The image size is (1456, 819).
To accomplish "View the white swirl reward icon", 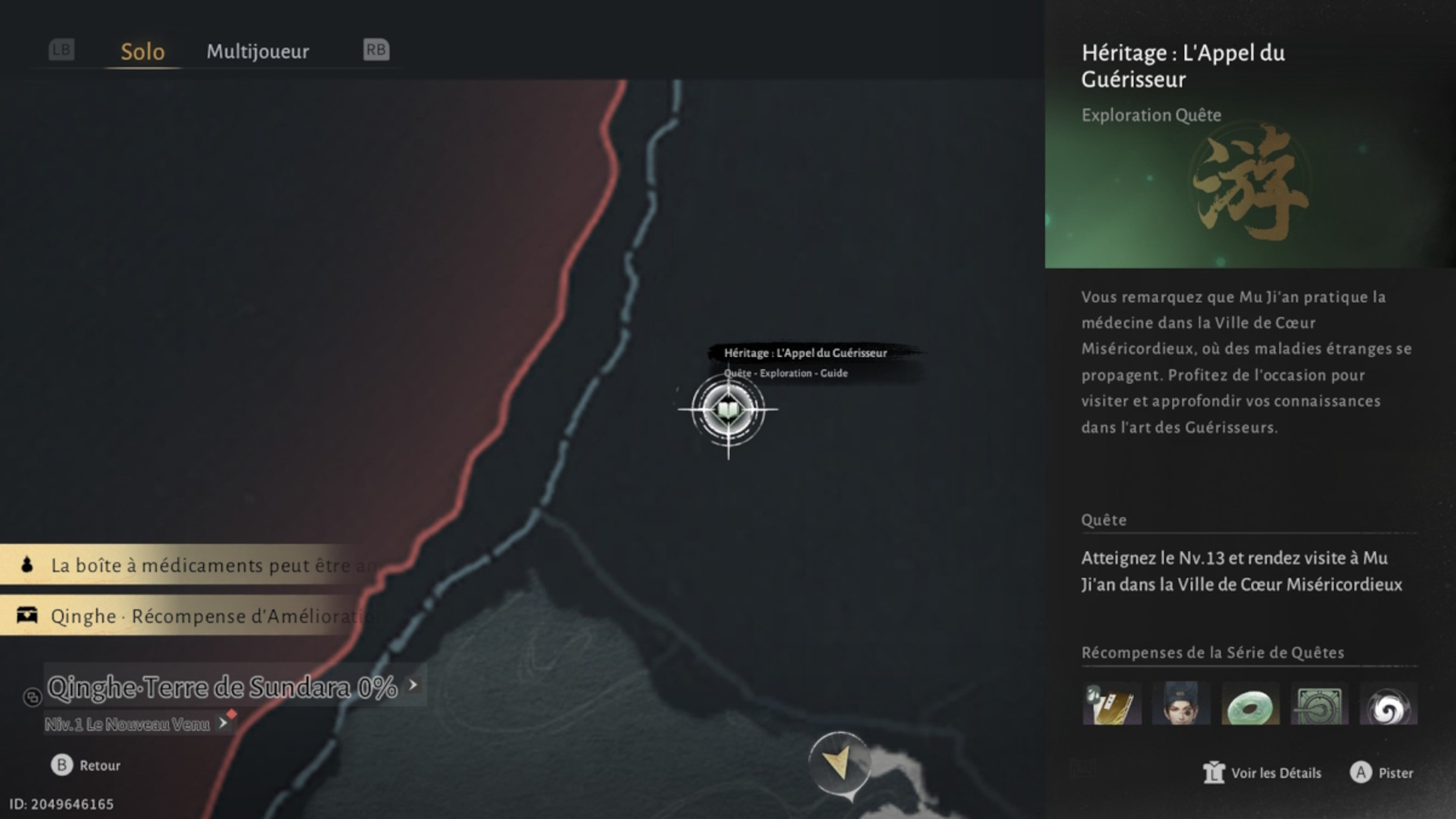I will click(1389, 704).
